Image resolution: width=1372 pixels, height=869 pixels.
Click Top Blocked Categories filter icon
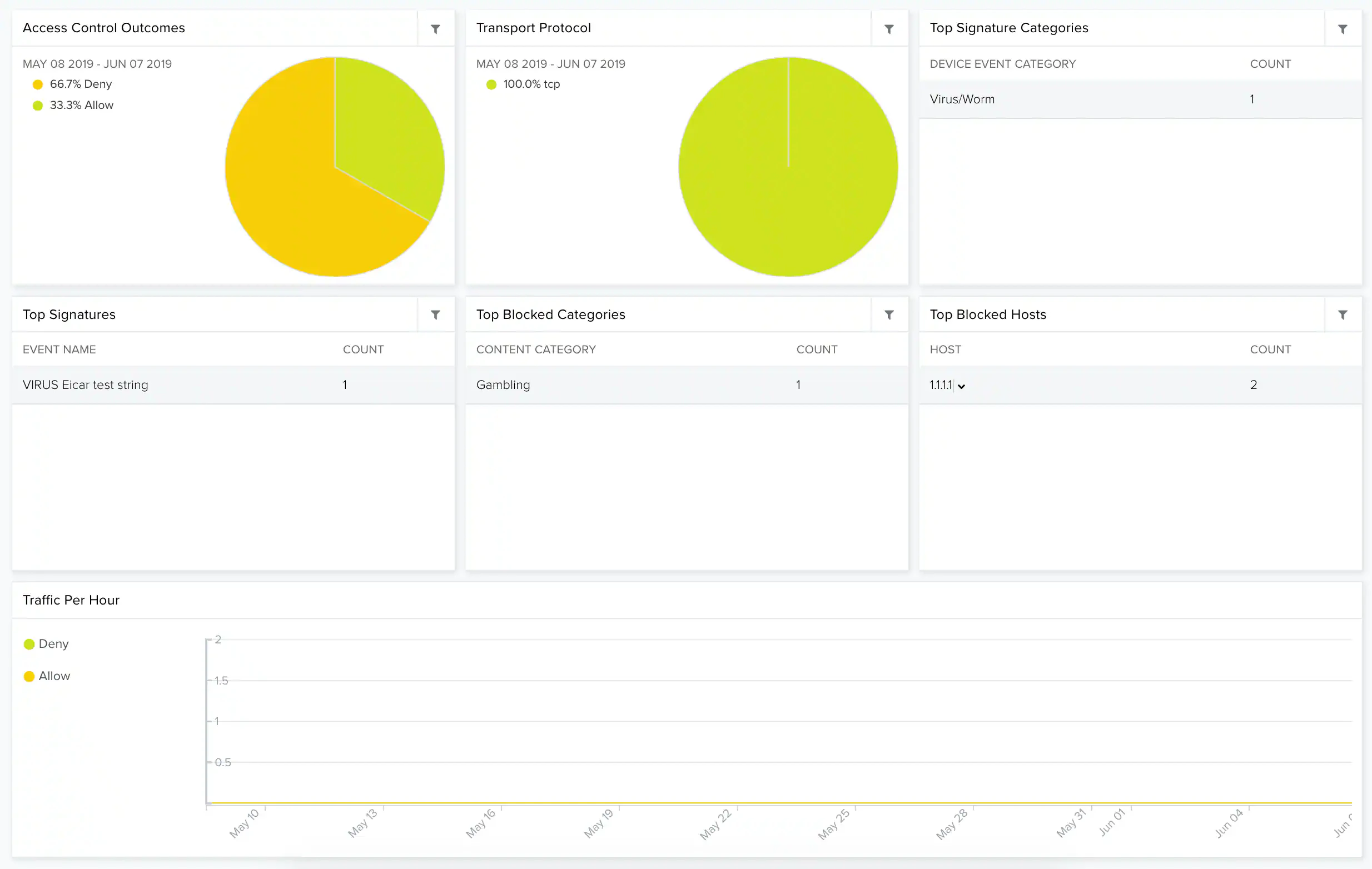(889, 314)
